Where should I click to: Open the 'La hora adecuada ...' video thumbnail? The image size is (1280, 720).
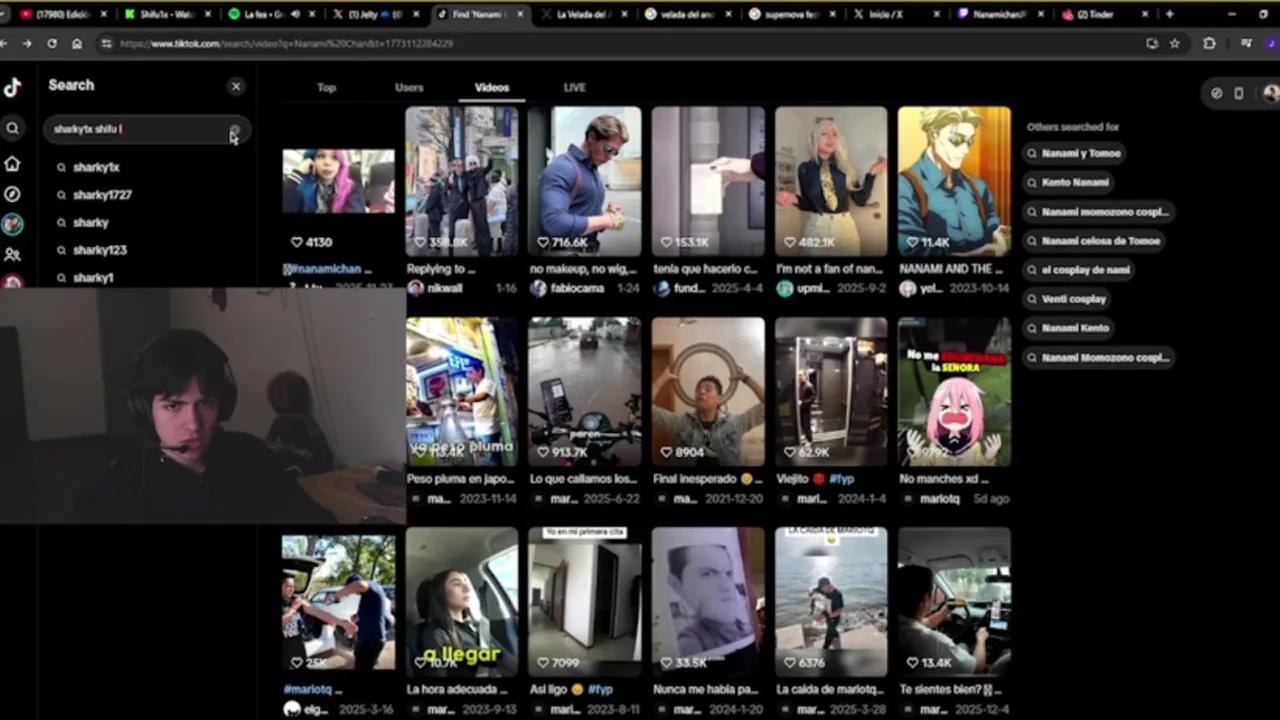(462, 603)
